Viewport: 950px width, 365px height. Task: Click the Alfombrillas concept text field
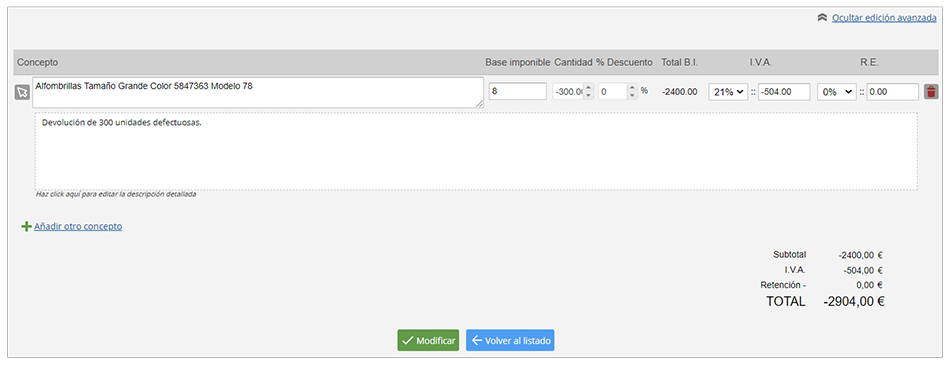pos(258,93)
